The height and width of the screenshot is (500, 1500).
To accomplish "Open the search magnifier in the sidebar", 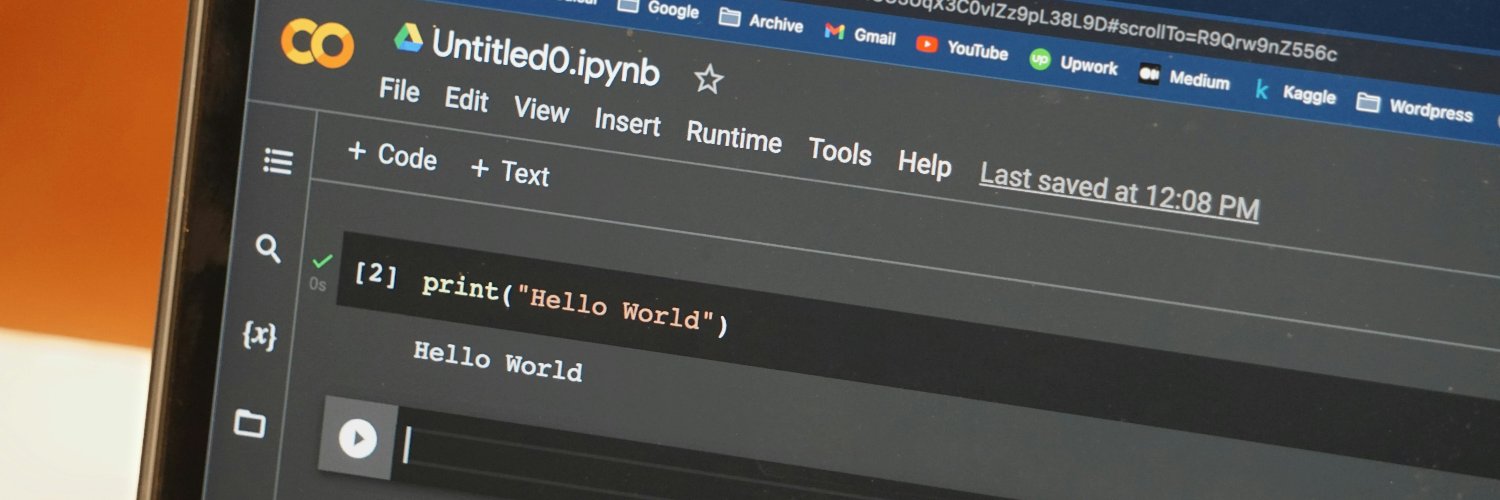I will (268, 248).
